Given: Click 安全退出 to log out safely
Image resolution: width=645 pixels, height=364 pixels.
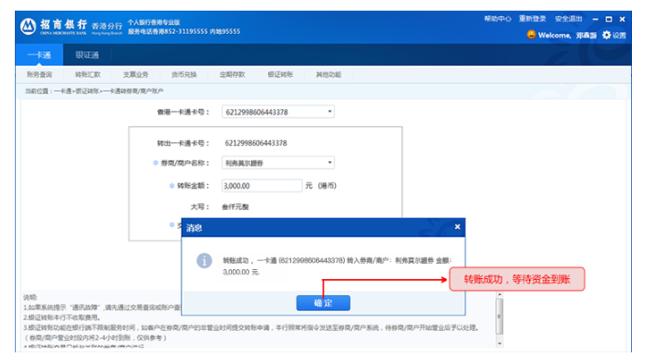Looking at the screenshot, I should (x=569, y=19).
